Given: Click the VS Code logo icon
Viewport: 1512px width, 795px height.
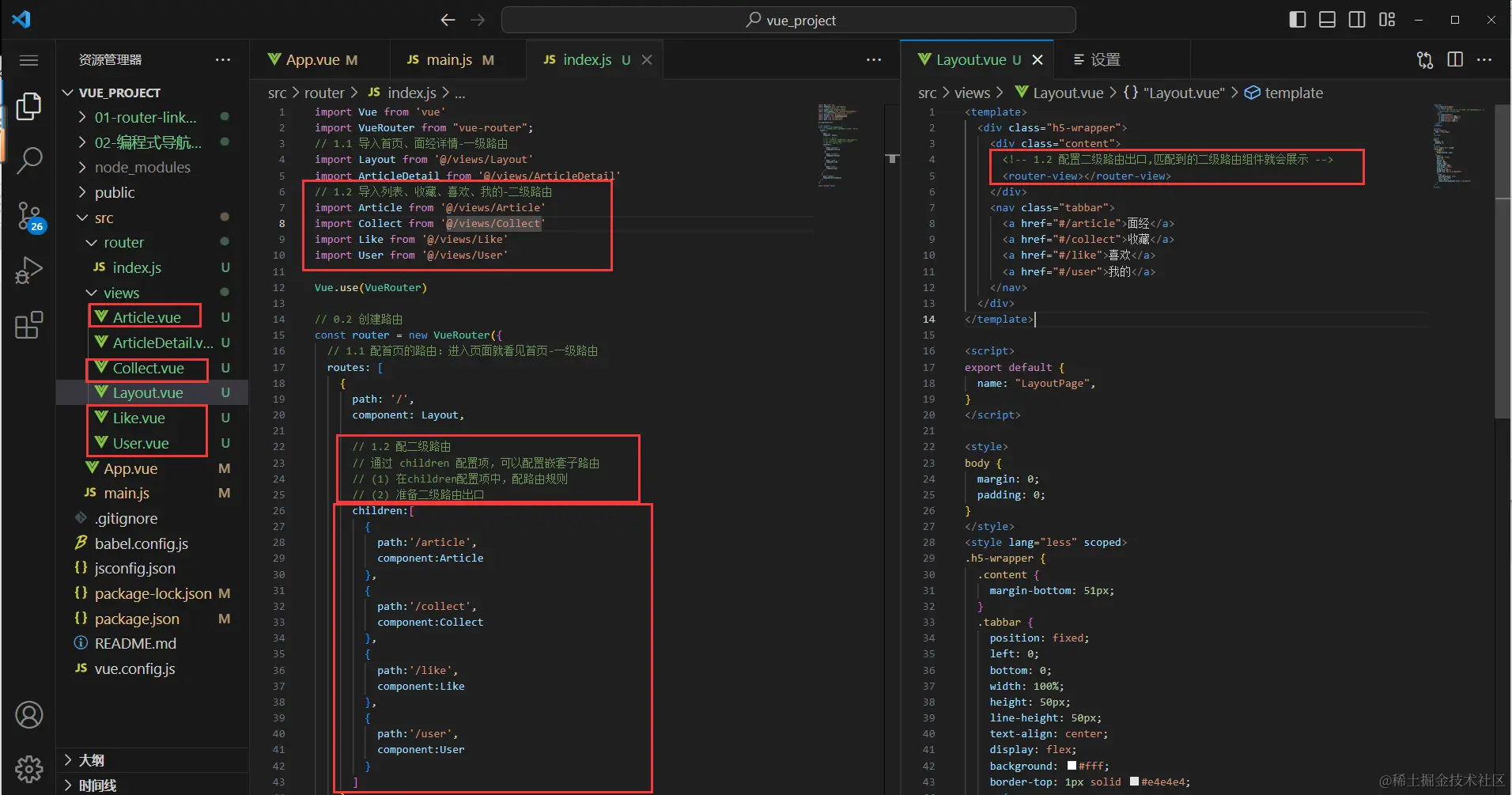Looking at the screenshot, I should point(21,19).
